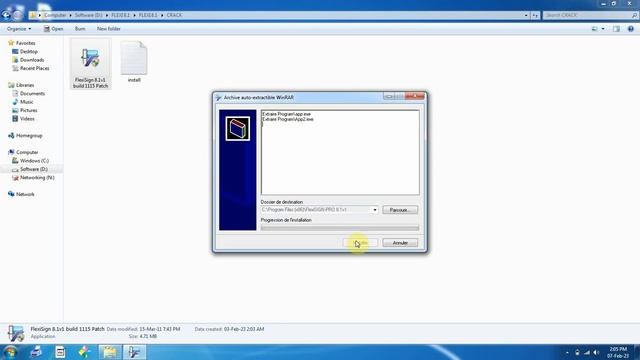Open the Organize dropdown menu
Image resolution: width=640 pixels, height=360 pixels.
pyautogui.click(x=19, y=29)
